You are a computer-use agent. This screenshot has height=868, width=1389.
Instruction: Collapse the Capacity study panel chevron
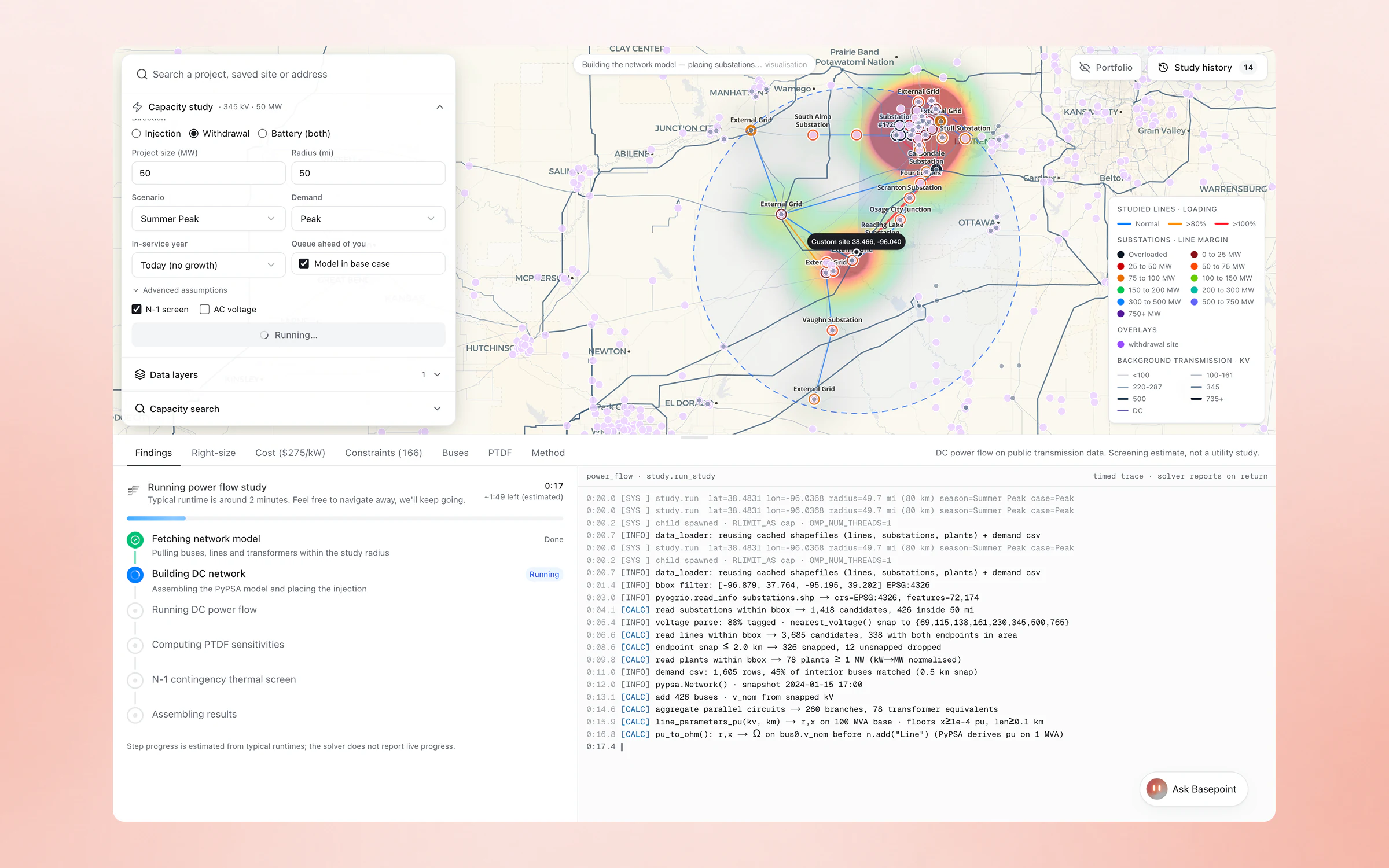pyautogui.click(x=440, y=107)
